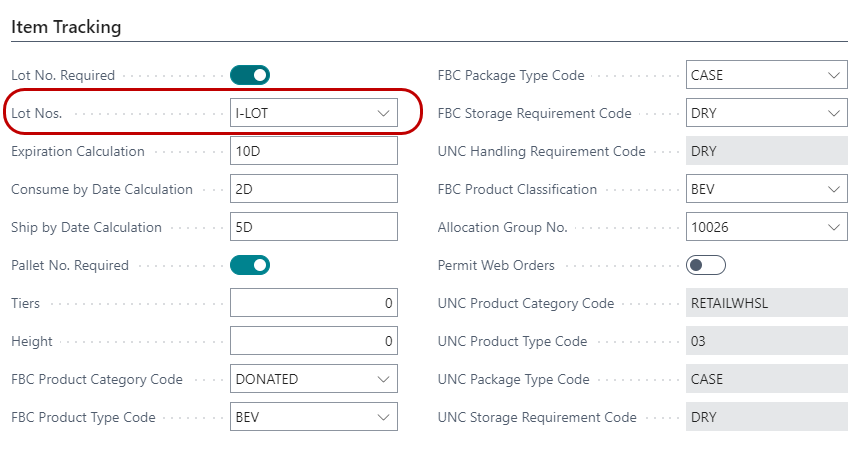Collapse the Item Tracking section header
Viewport: 856px width, 465px height.
pos(66,28)
